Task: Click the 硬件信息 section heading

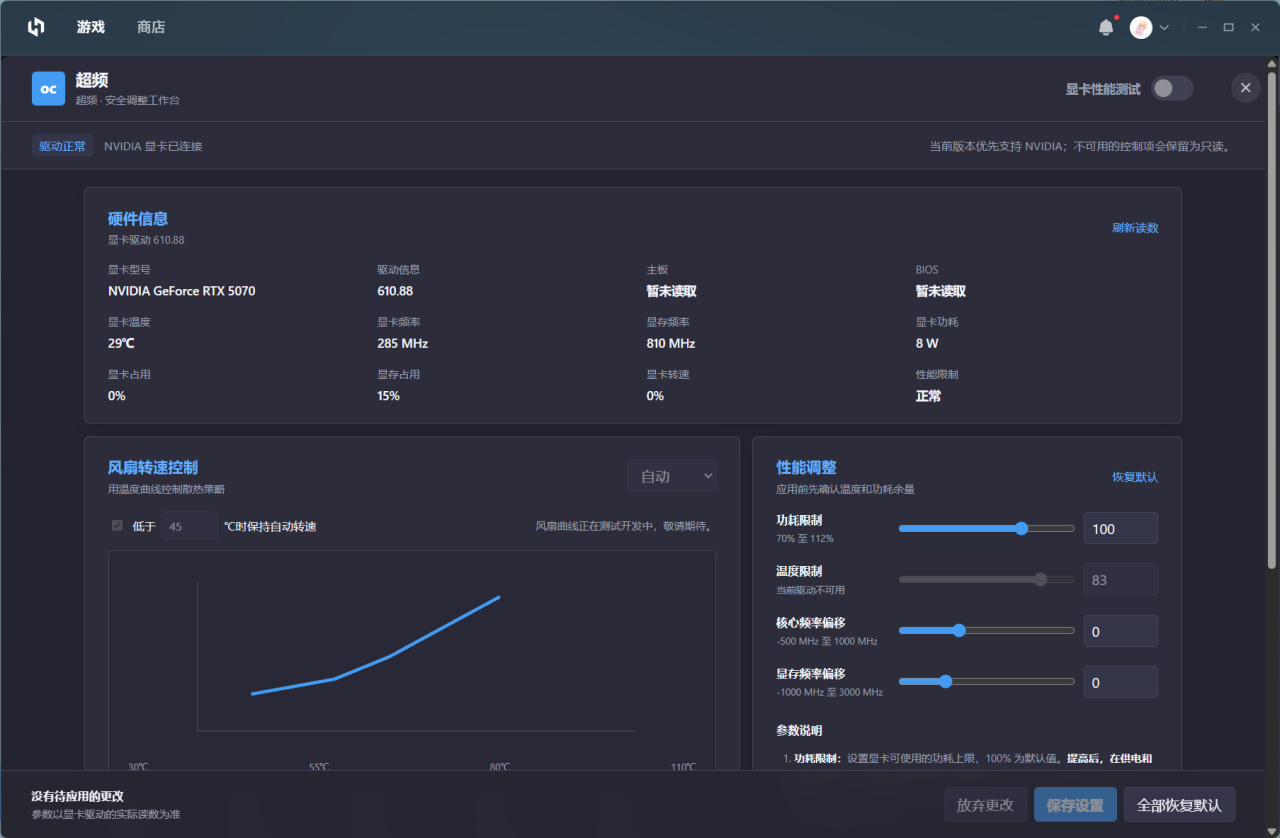Action: [x=138, y=219]
